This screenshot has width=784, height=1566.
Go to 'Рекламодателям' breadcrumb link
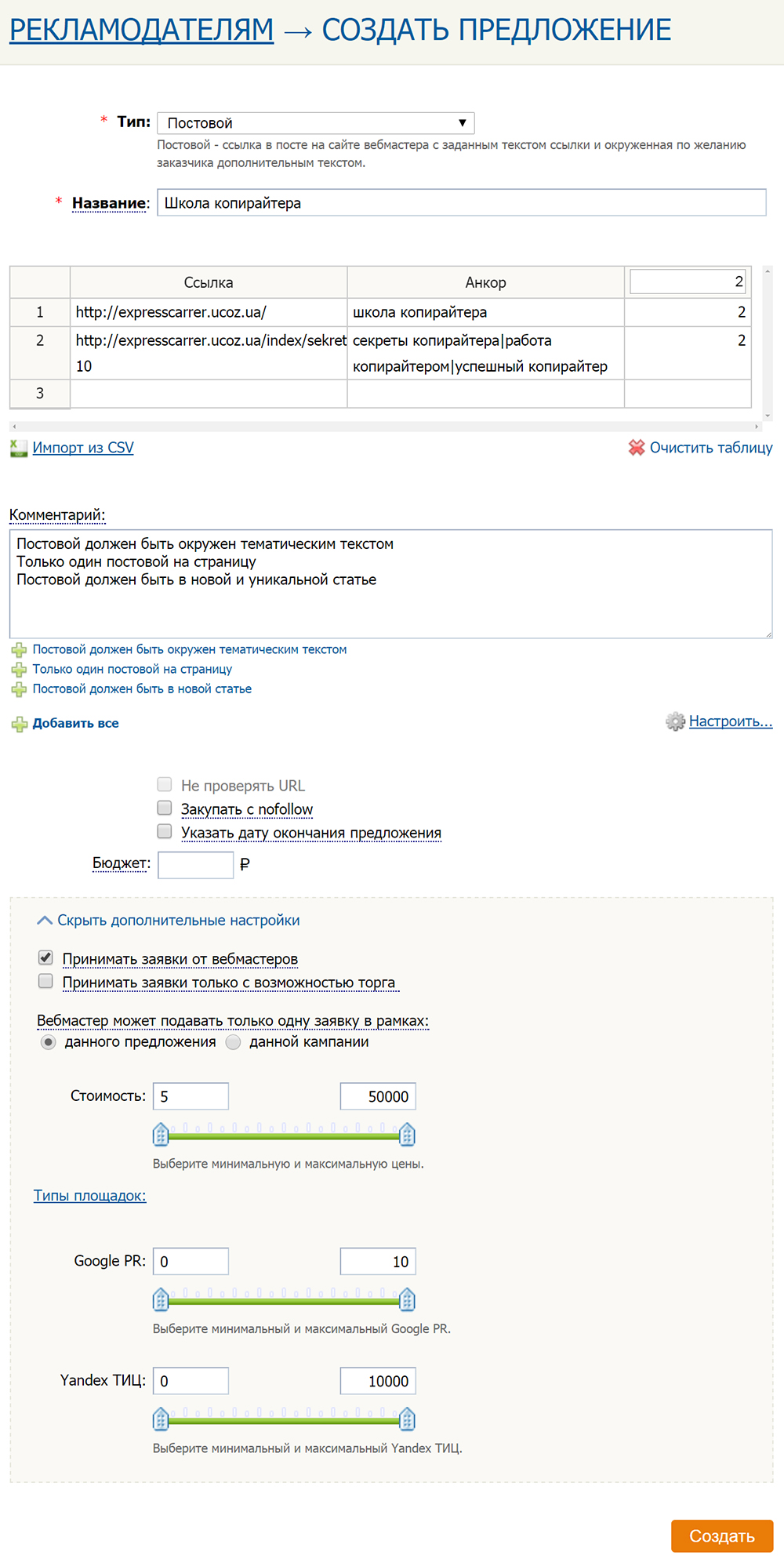[x=141, y=30]
